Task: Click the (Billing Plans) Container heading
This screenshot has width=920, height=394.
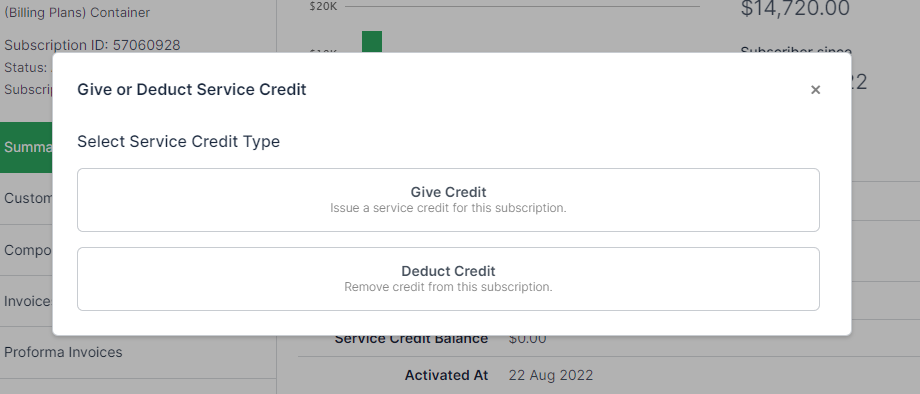Action: (77, 12)
